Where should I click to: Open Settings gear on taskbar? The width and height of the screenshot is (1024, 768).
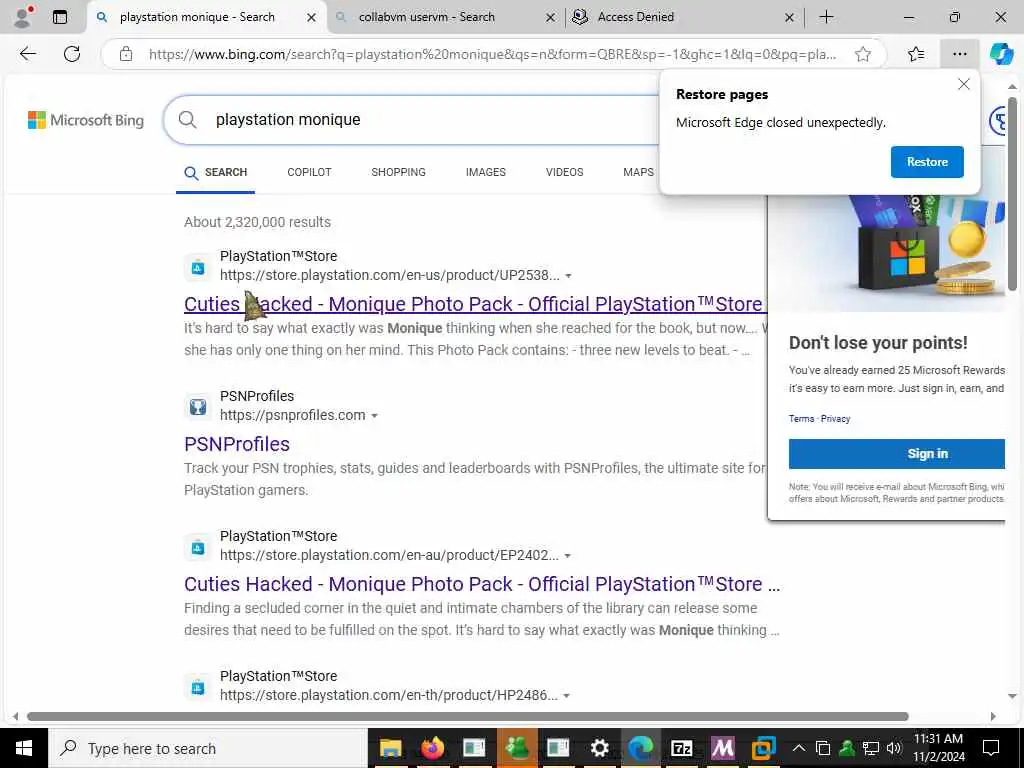point(599,748)
